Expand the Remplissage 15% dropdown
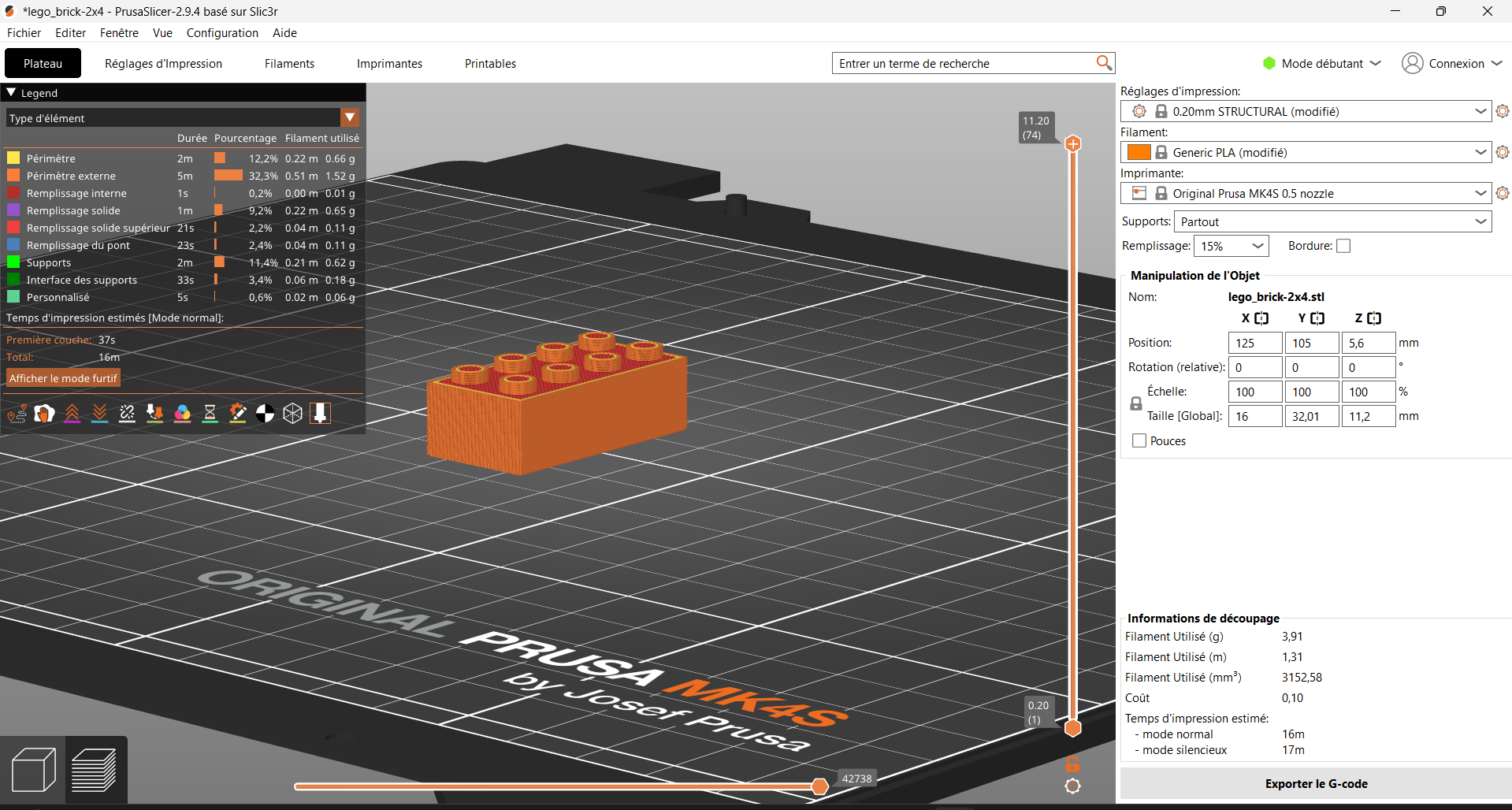The image size is (1512, 810). [x=1231, y=246]
